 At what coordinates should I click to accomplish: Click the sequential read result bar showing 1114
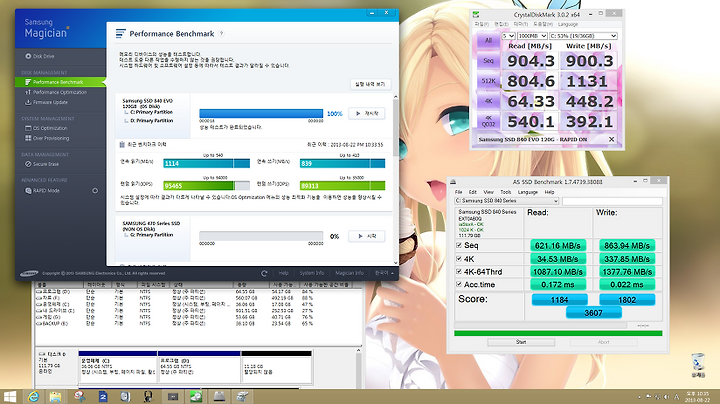[207, 163]
